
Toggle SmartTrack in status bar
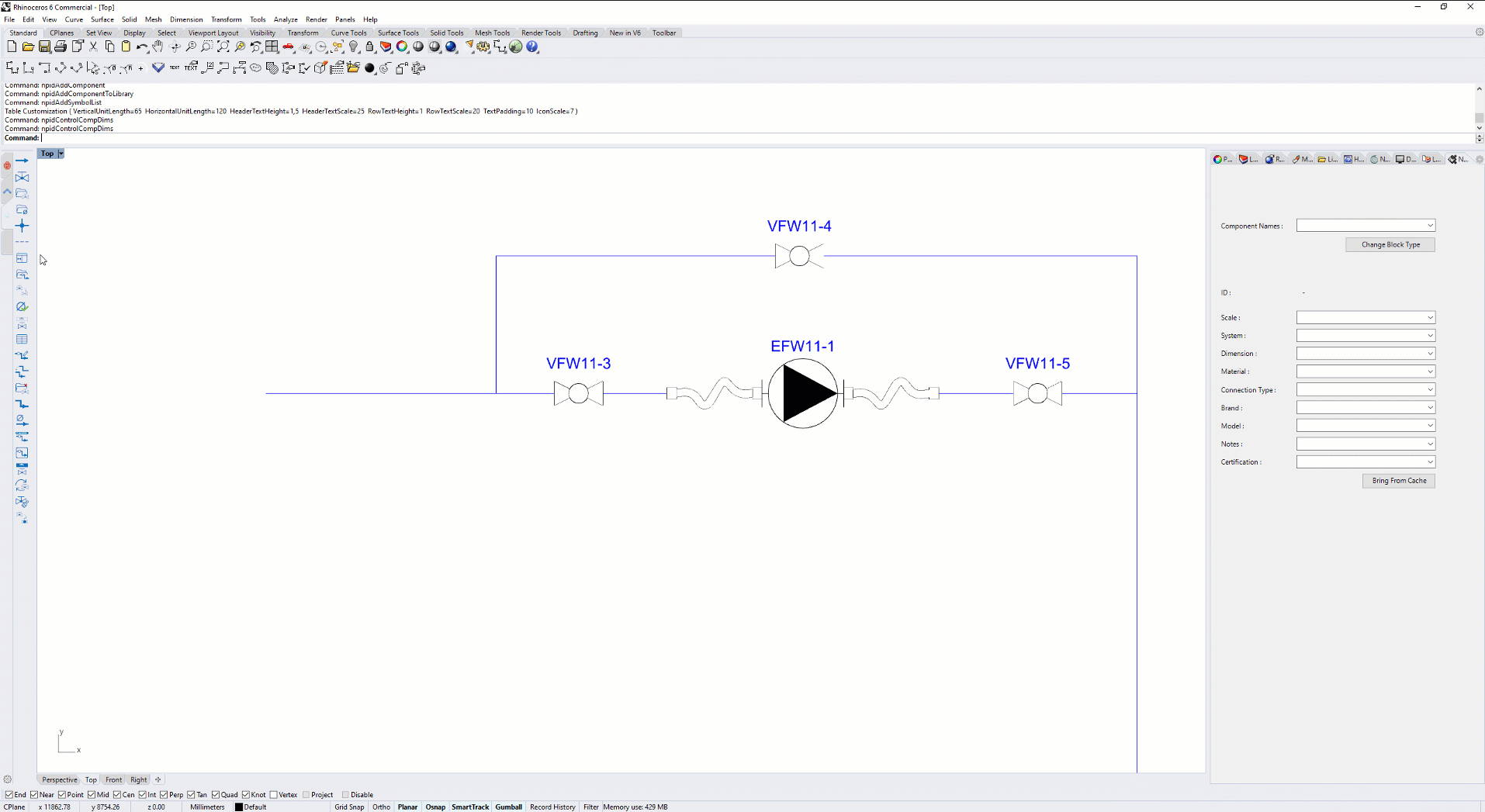pos(470,807)
